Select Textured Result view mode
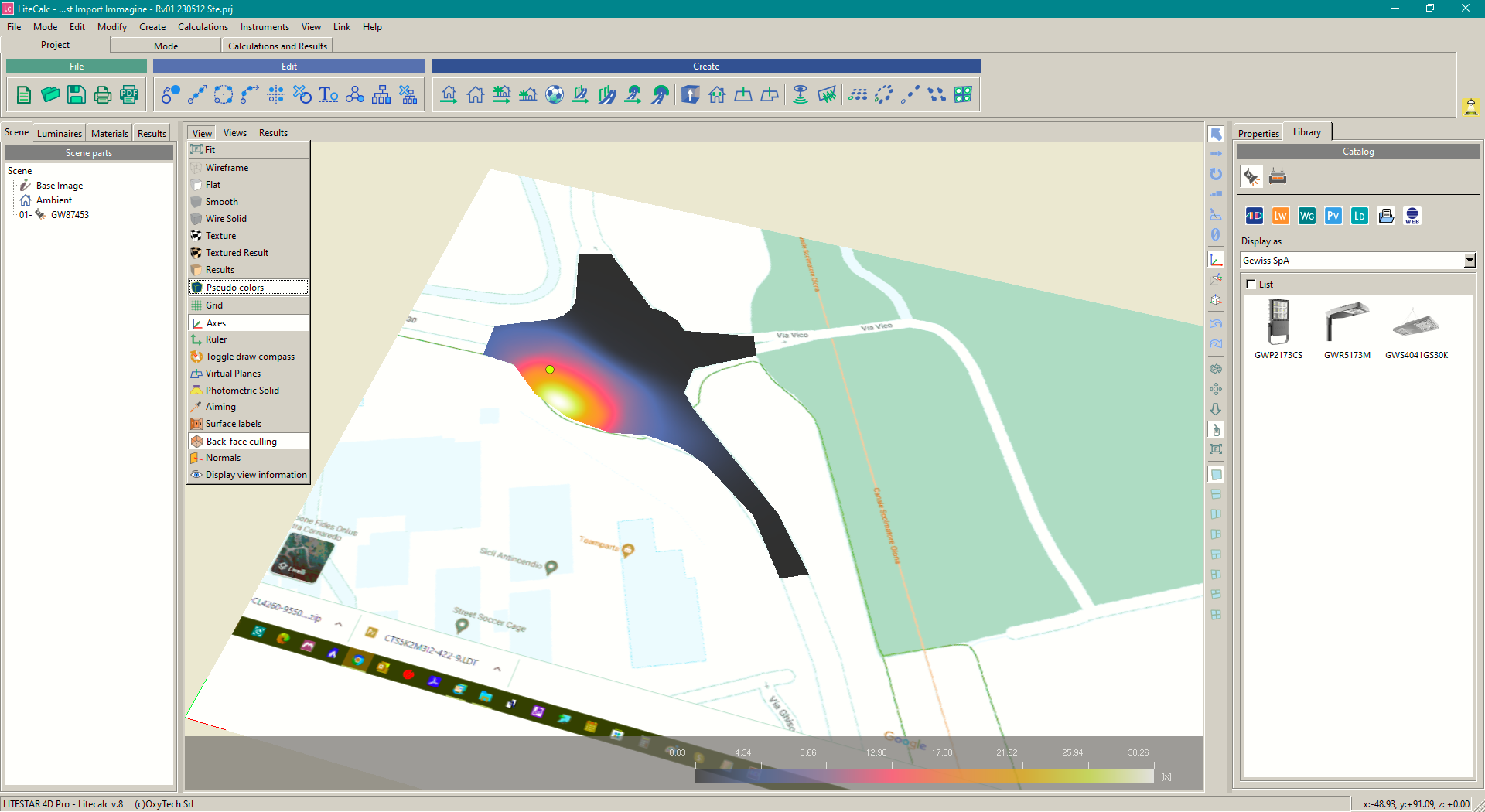The height and width of the screenshot is (812, 1485). [x=248, y=252]
